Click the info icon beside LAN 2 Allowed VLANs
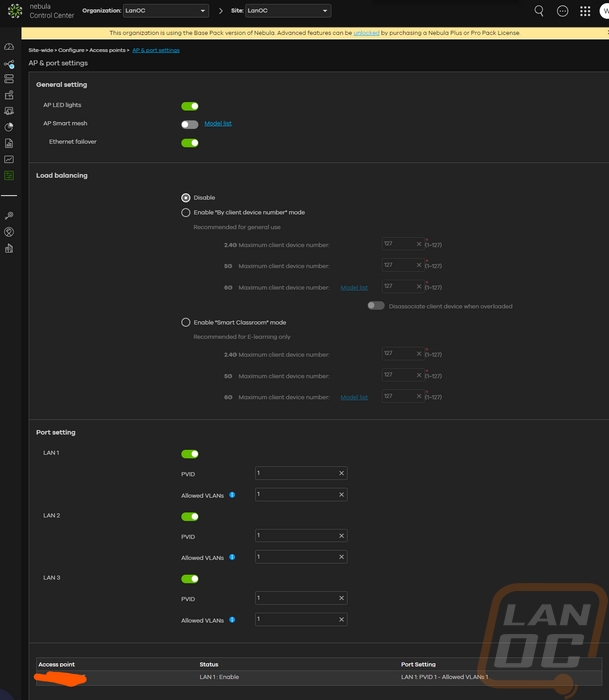The image size is (609, 700). 232,557
